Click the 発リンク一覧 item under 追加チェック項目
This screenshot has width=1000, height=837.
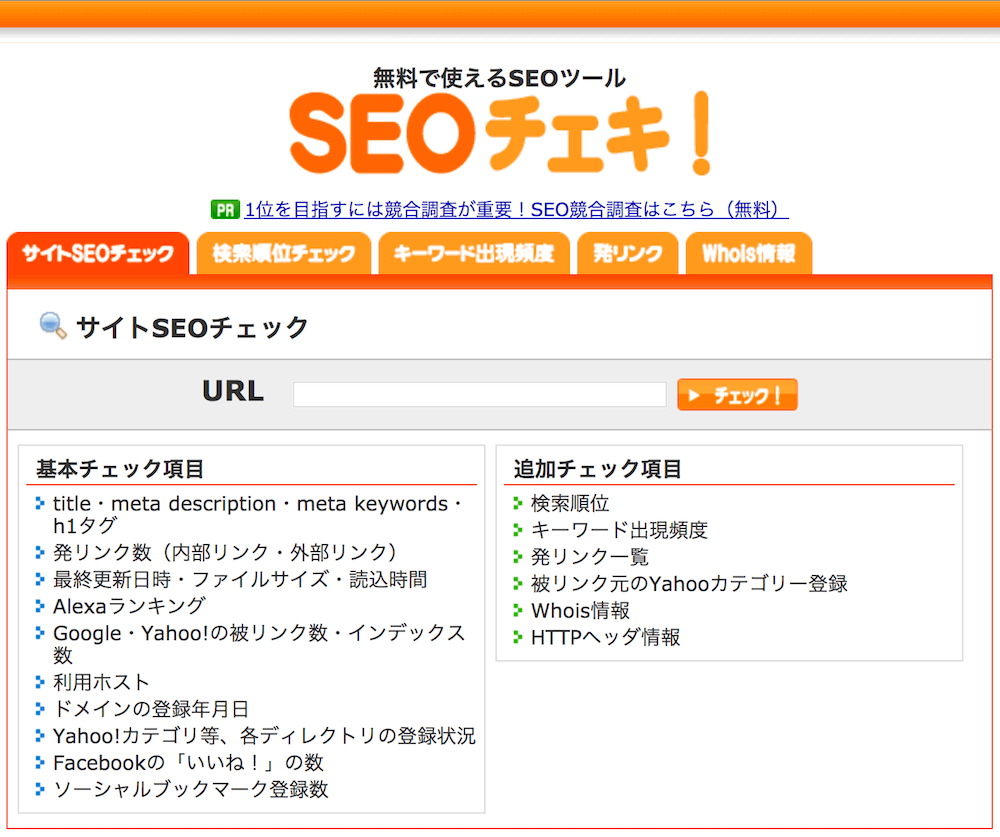click(x=590, y=556)
